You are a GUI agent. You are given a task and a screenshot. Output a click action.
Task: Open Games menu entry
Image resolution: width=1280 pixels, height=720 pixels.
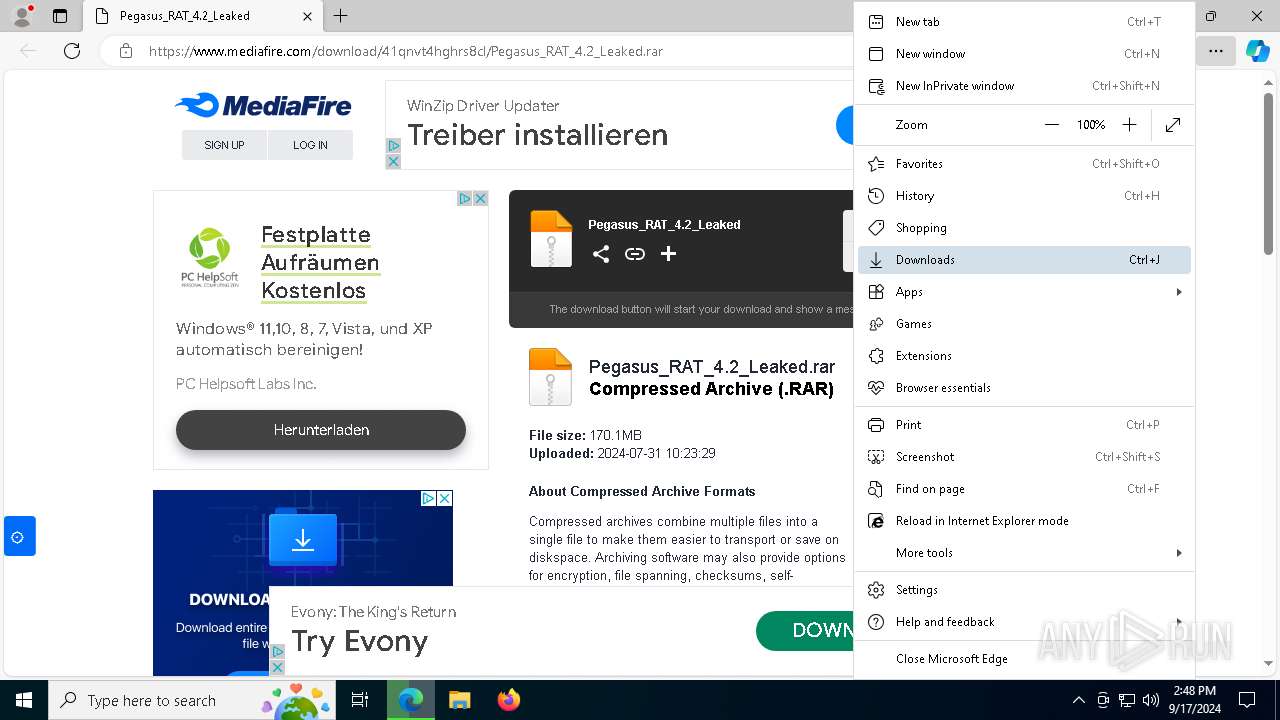[x=1024, y=324]
